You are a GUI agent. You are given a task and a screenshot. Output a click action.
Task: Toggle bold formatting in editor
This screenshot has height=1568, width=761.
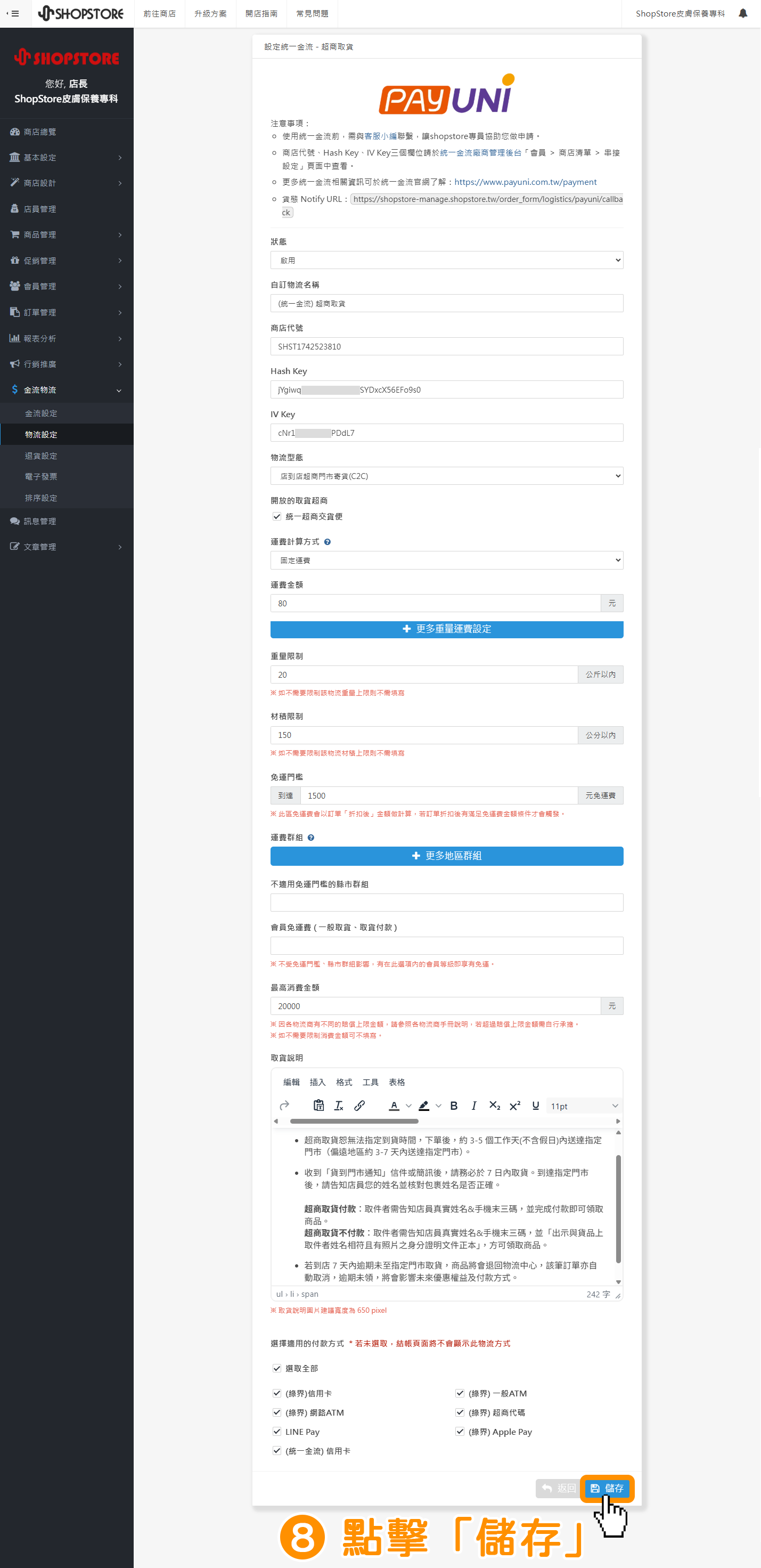(454, 1106)
